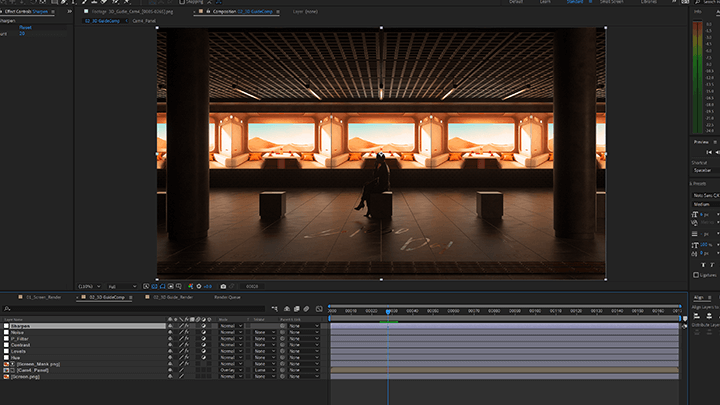Toggle motion blur icon in timeline
This screenshot has height=405, width=720.
pos(306,309)
